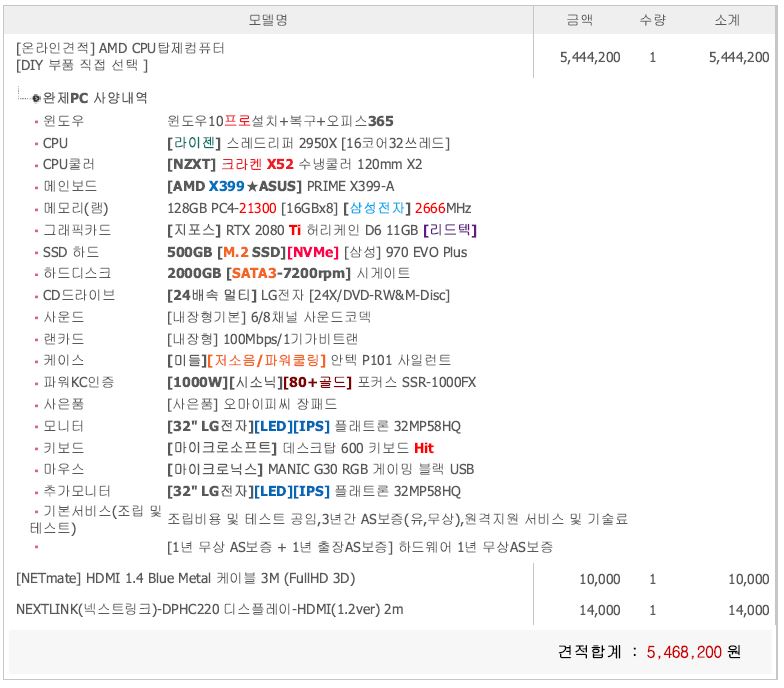Screen dimensions: 784x688
Task: Click the 수량 column header
Action: click(652, 20)
